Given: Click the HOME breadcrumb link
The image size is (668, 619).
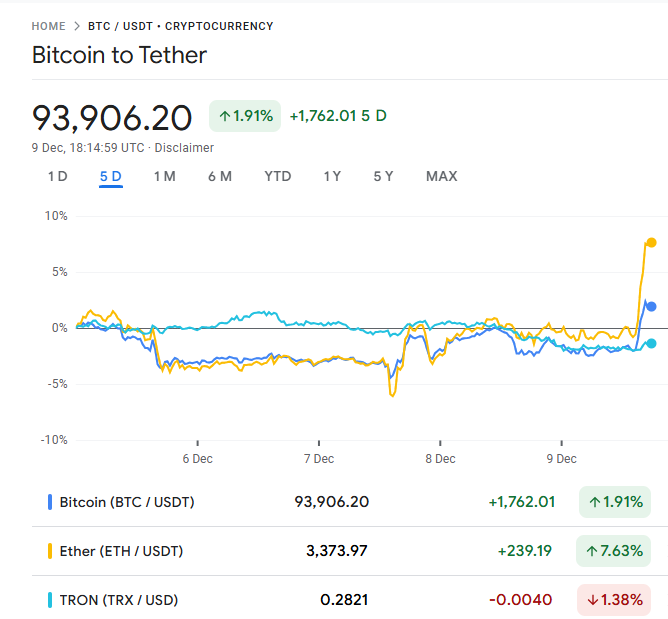Looking at the screenshot, I should [49, 26].
